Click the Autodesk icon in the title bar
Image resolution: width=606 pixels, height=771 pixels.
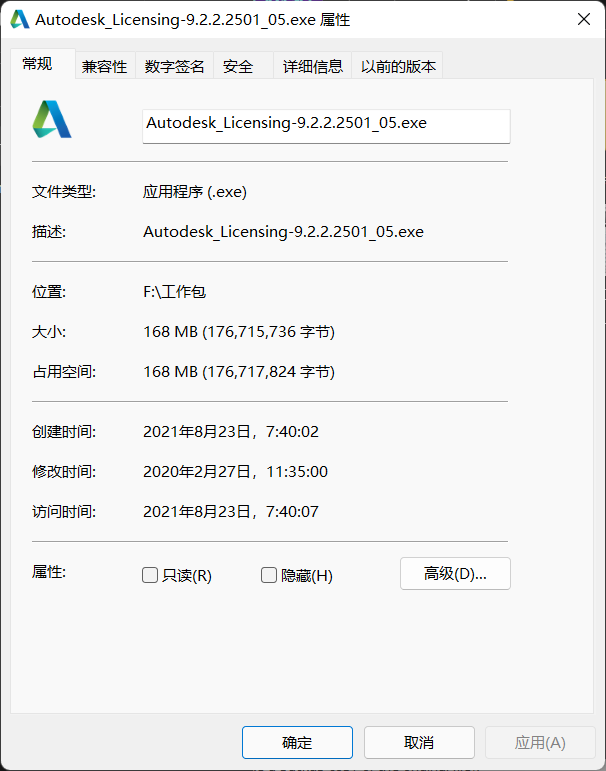(19, 19)
